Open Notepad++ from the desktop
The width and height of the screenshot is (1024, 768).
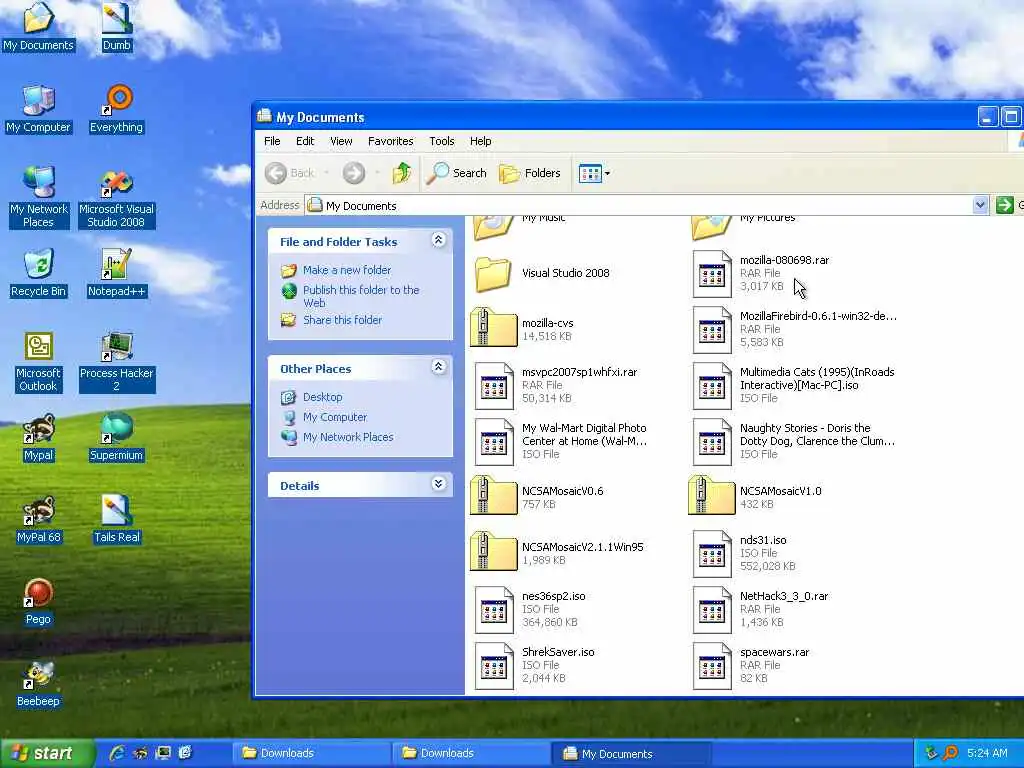coord(116,273)
